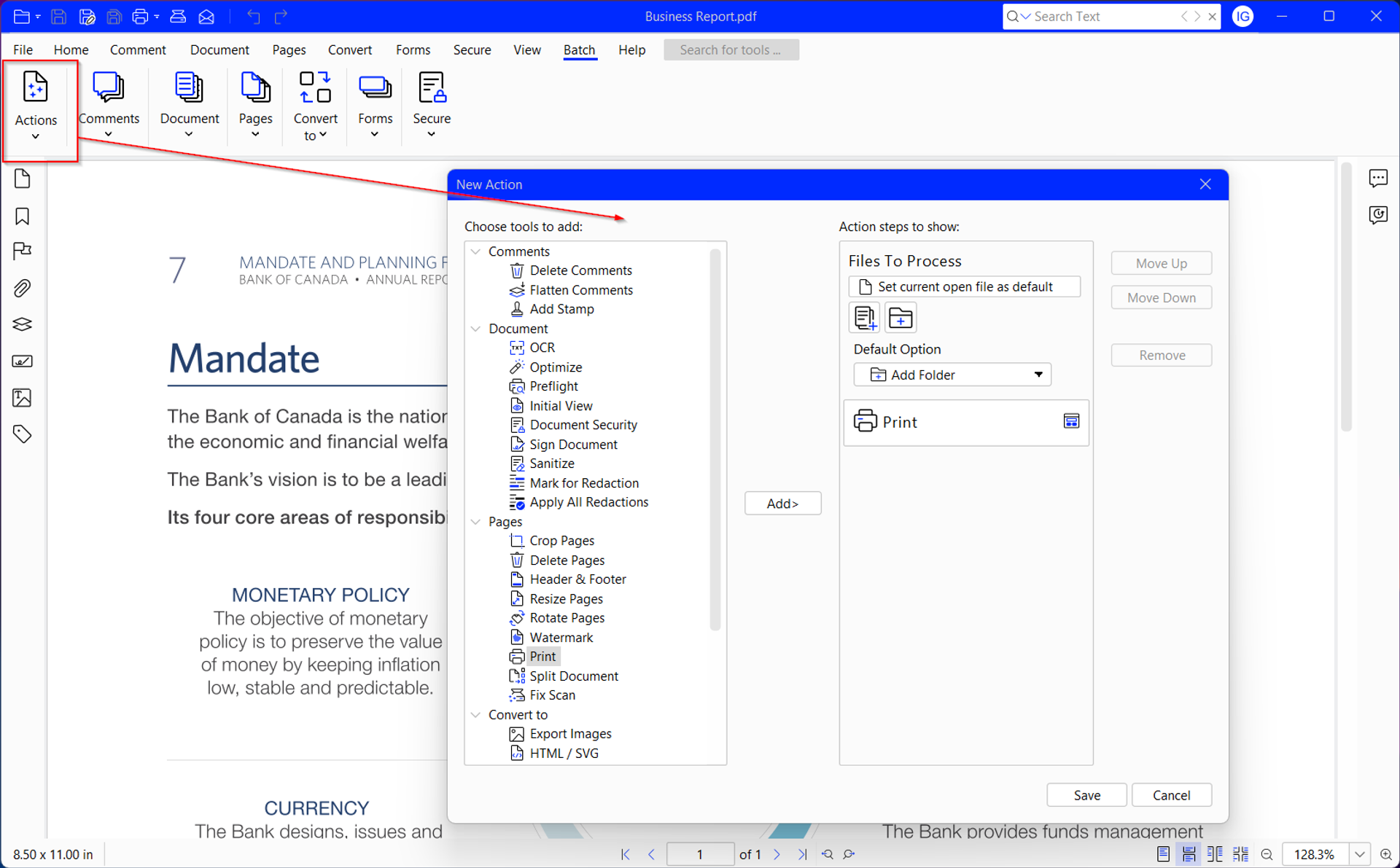Open the Forms batch dropdown
The image size is (1400, 868).
[x=375, y=104]
